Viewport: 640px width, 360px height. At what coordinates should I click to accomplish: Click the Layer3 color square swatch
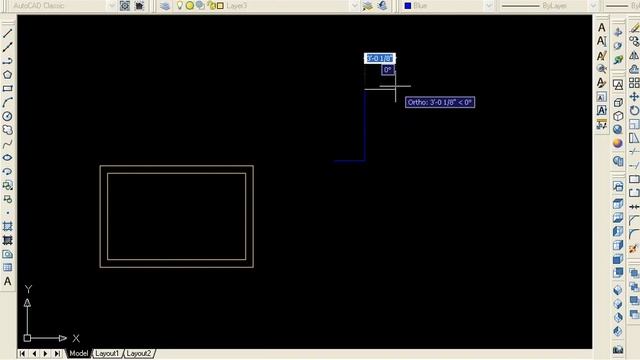(x=220, y=6)
